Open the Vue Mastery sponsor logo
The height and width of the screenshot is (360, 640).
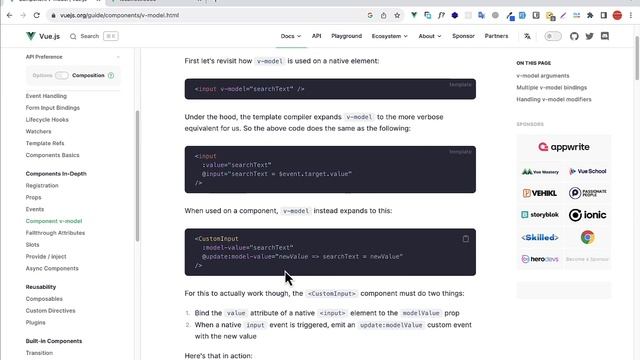coord(540,171)
